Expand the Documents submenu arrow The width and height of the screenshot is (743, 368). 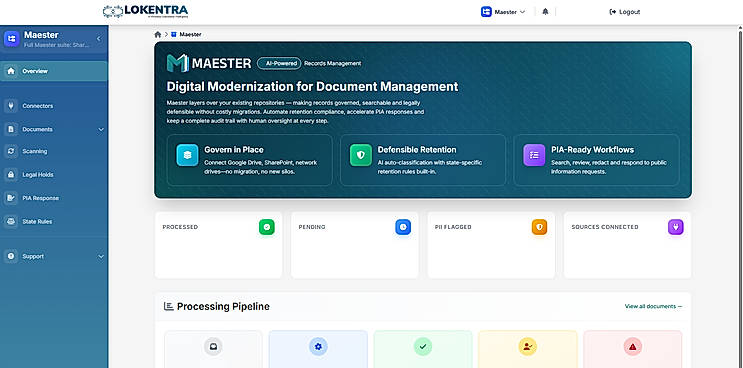[101, 129]
